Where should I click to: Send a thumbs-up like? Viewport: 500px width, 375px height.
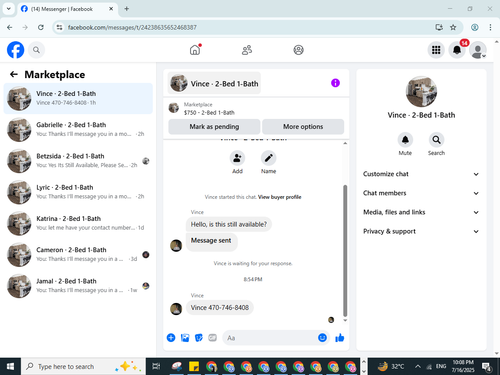click(340, 338)
